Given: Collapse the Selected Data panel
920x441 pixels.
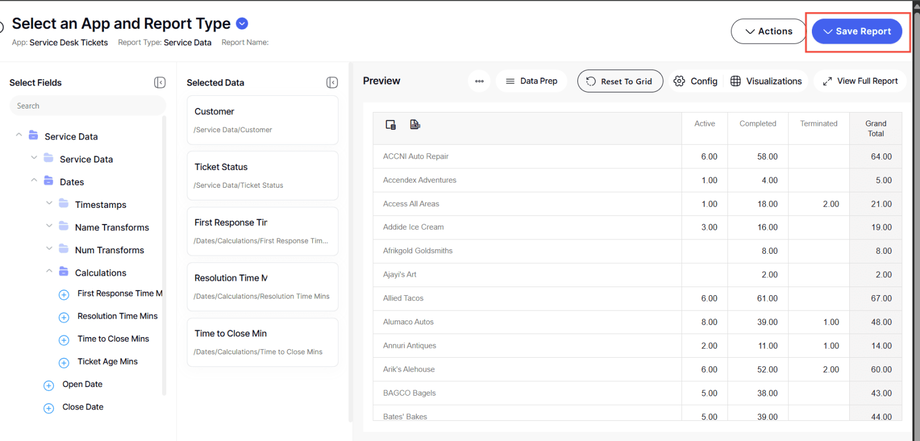Looking at the screenshot, I should coord(332,82).
